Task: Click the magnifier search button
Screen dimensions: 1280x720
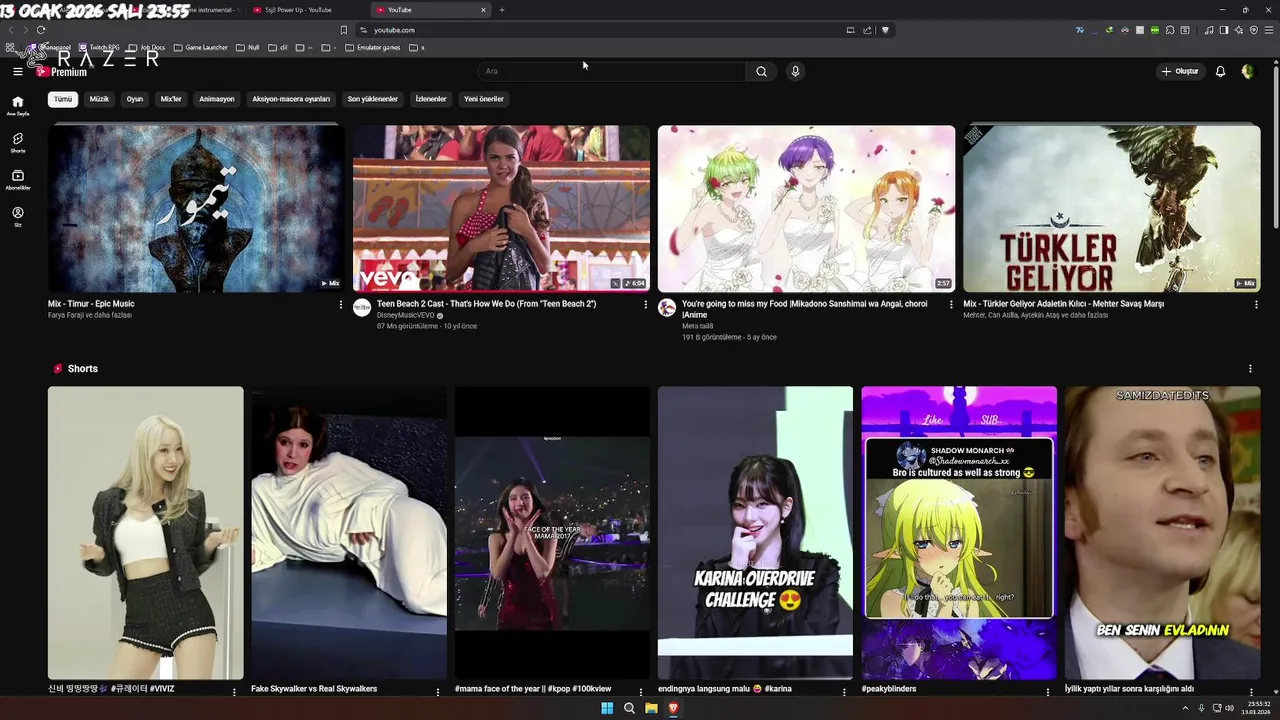Action: (761, 71)
